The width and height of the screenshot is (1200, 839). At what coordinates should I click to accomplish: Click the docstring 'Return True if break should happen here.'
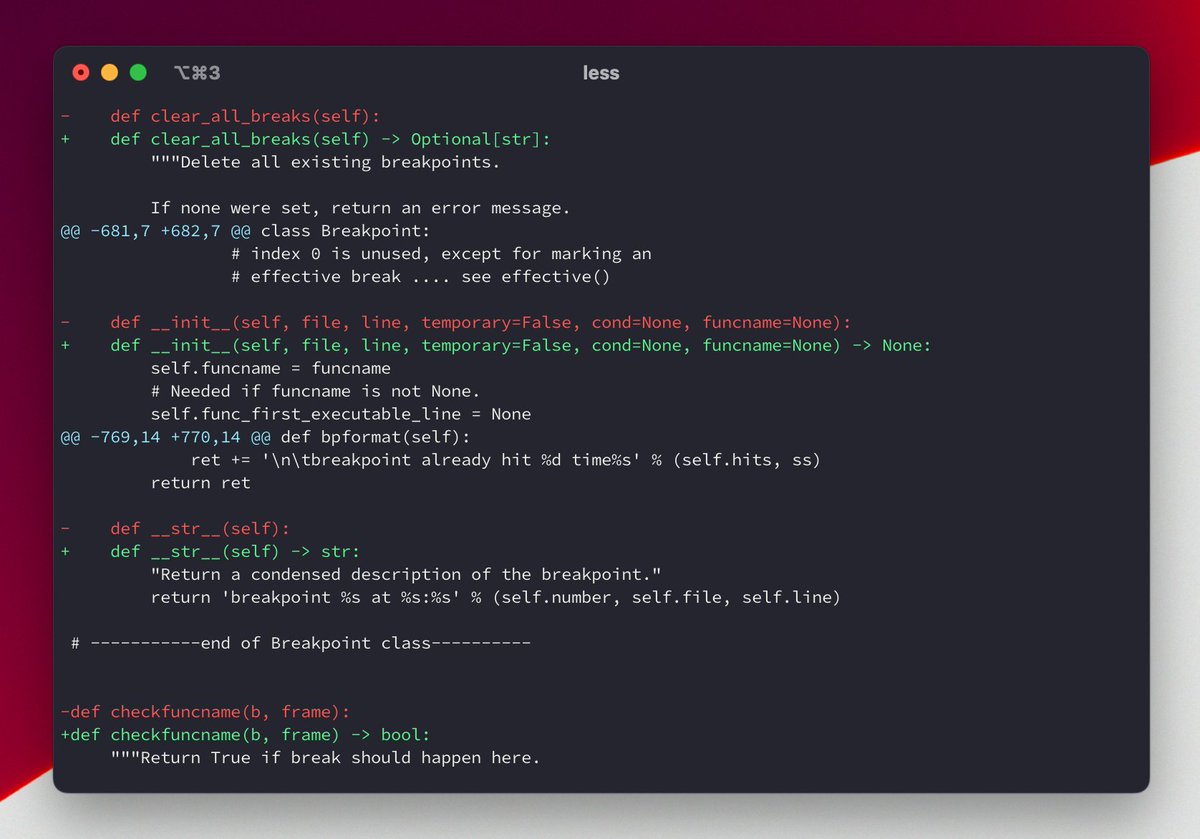coord(325,758)
